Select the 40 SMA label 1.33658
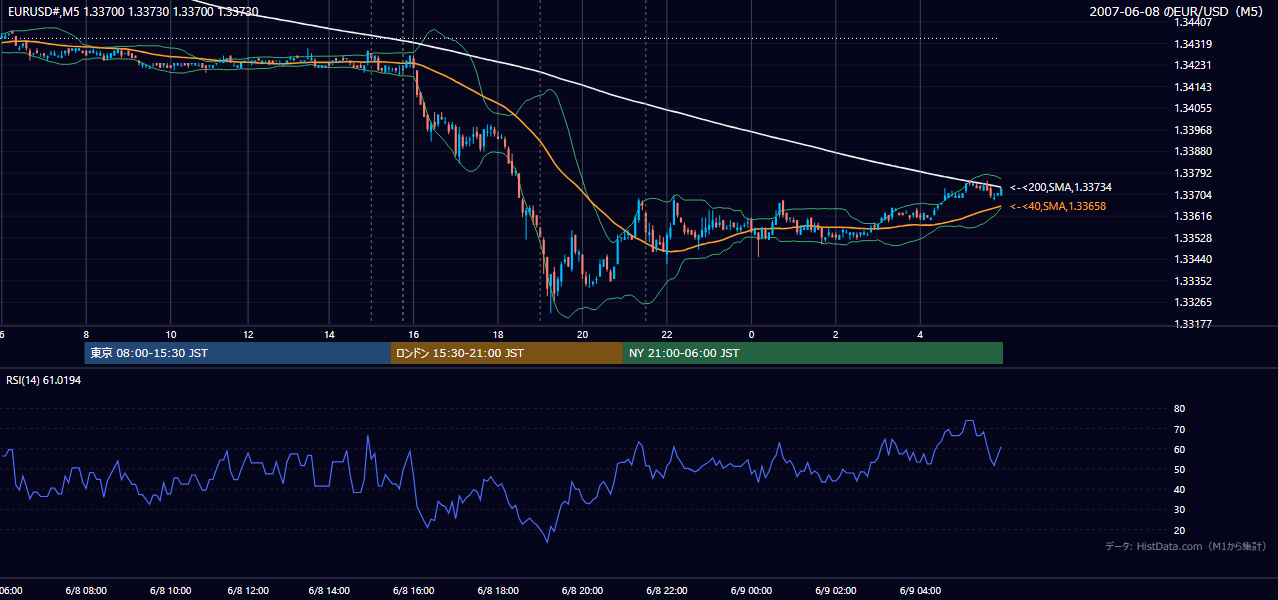 (x=1058, y=206)
